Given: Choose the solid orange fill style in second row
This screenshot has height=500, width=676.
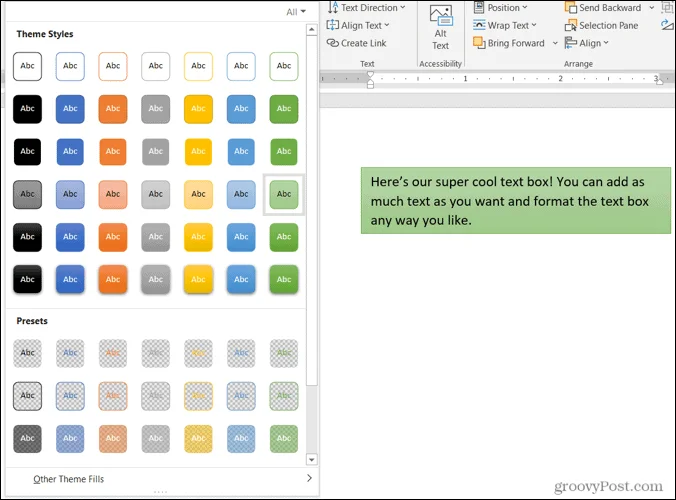Looking at the screenshot, I should pyautogui.click(x=113, y=109).
